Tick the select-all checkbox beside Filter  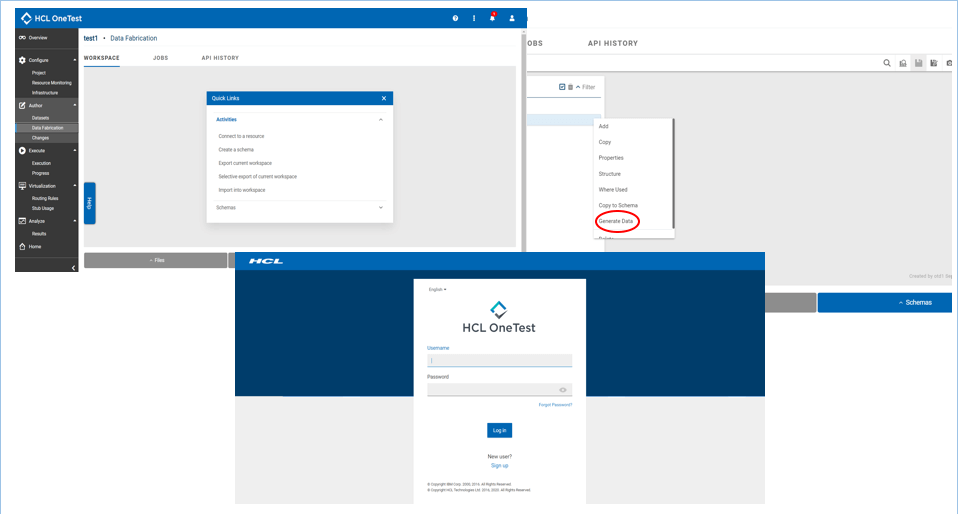[x=562, y=87]
